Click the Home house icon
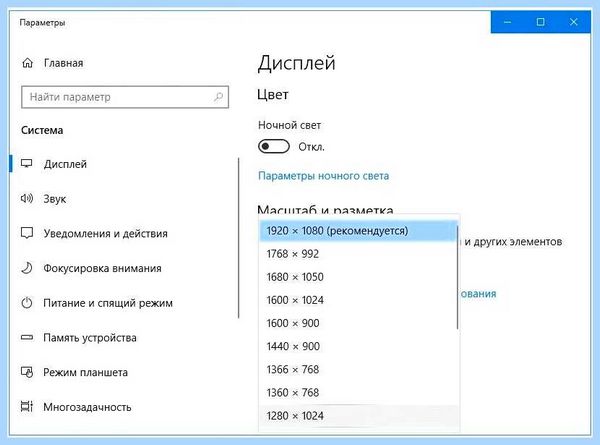The height and width of the screenshot is (445, 600). point(28,63)
